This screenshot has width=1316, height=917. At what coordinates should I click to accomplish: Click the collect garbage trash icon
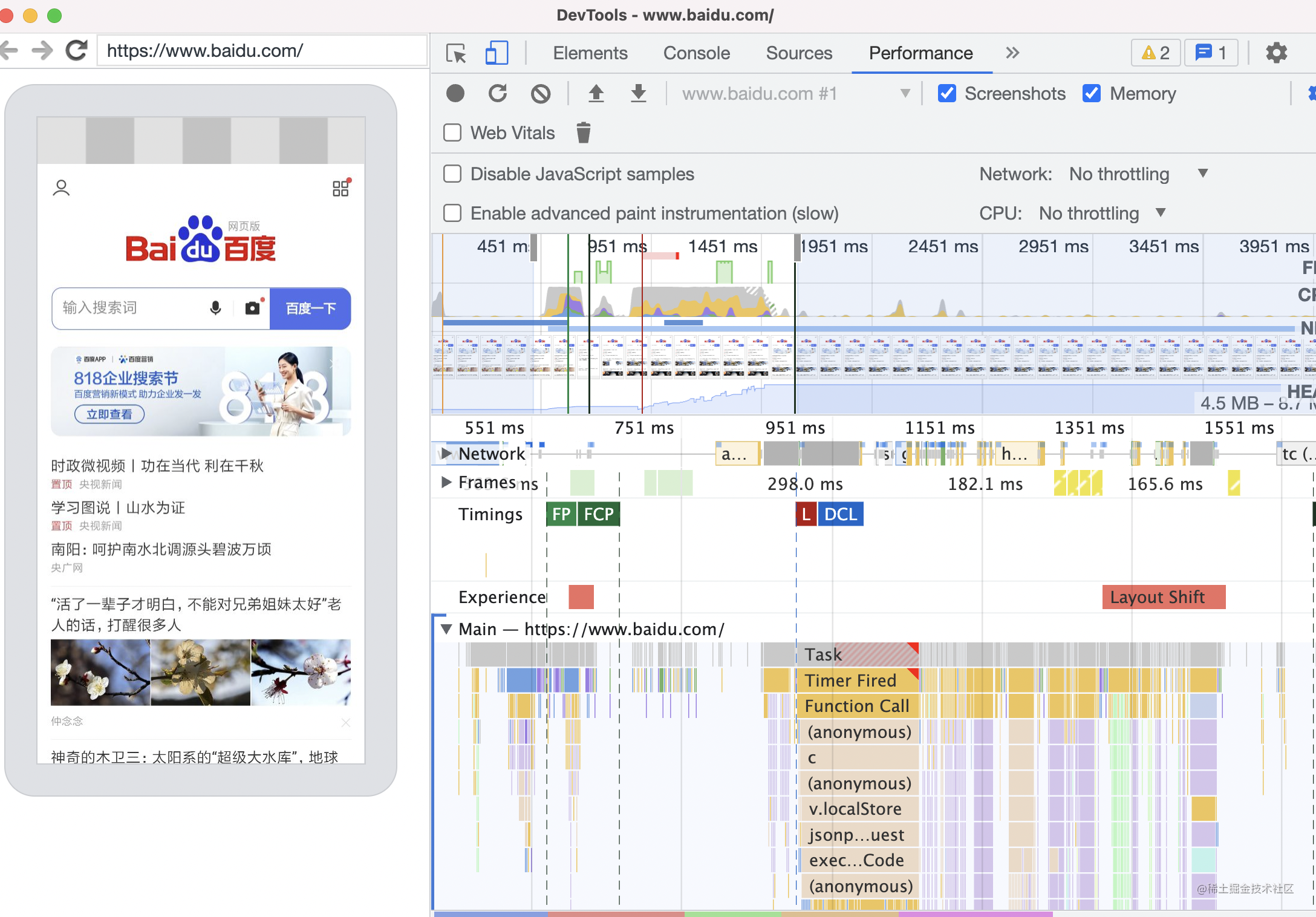(583, 132)
